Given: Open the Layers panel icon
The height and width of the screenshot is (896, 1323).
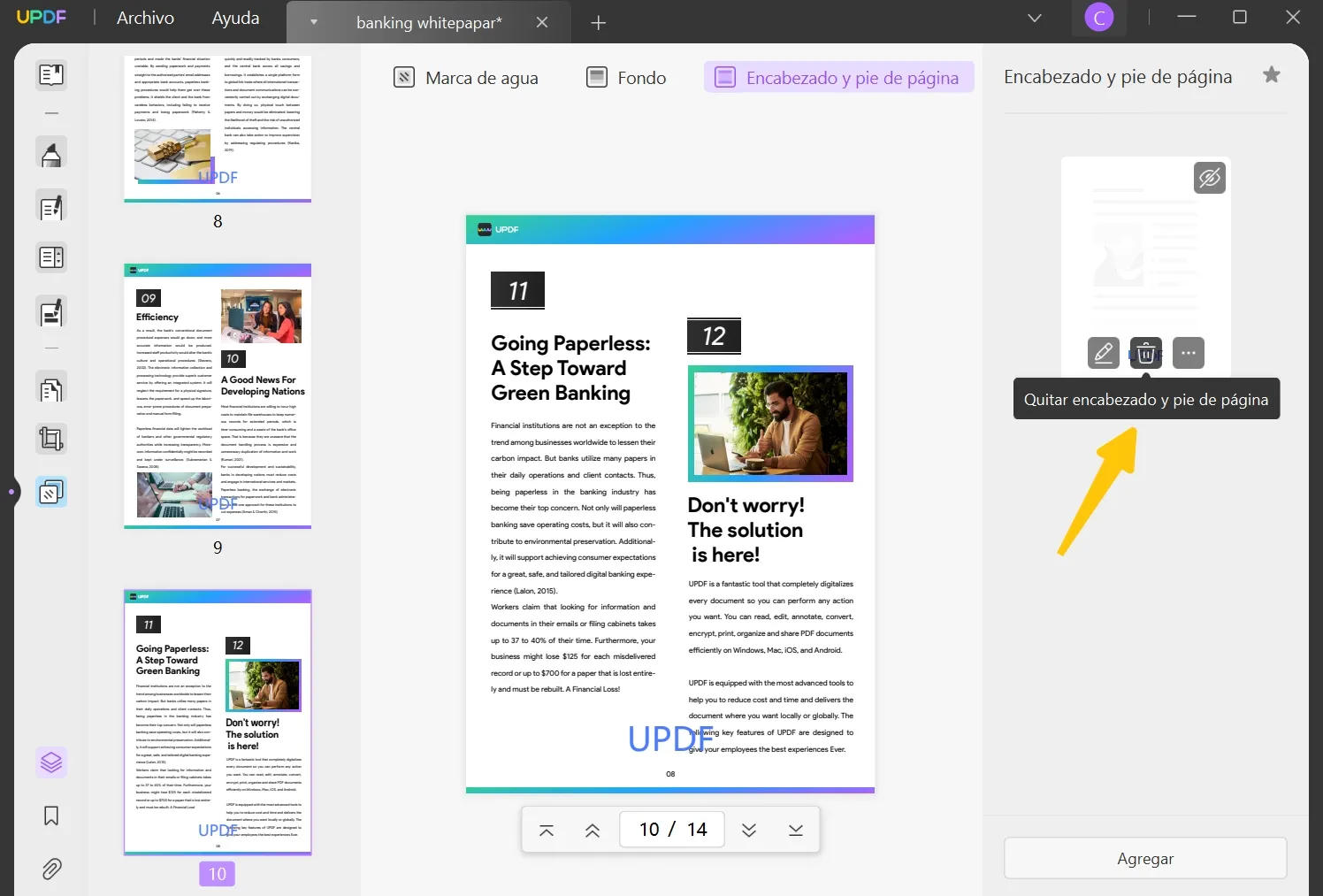Looking at the screenshot, I should [x=51, y=762].
